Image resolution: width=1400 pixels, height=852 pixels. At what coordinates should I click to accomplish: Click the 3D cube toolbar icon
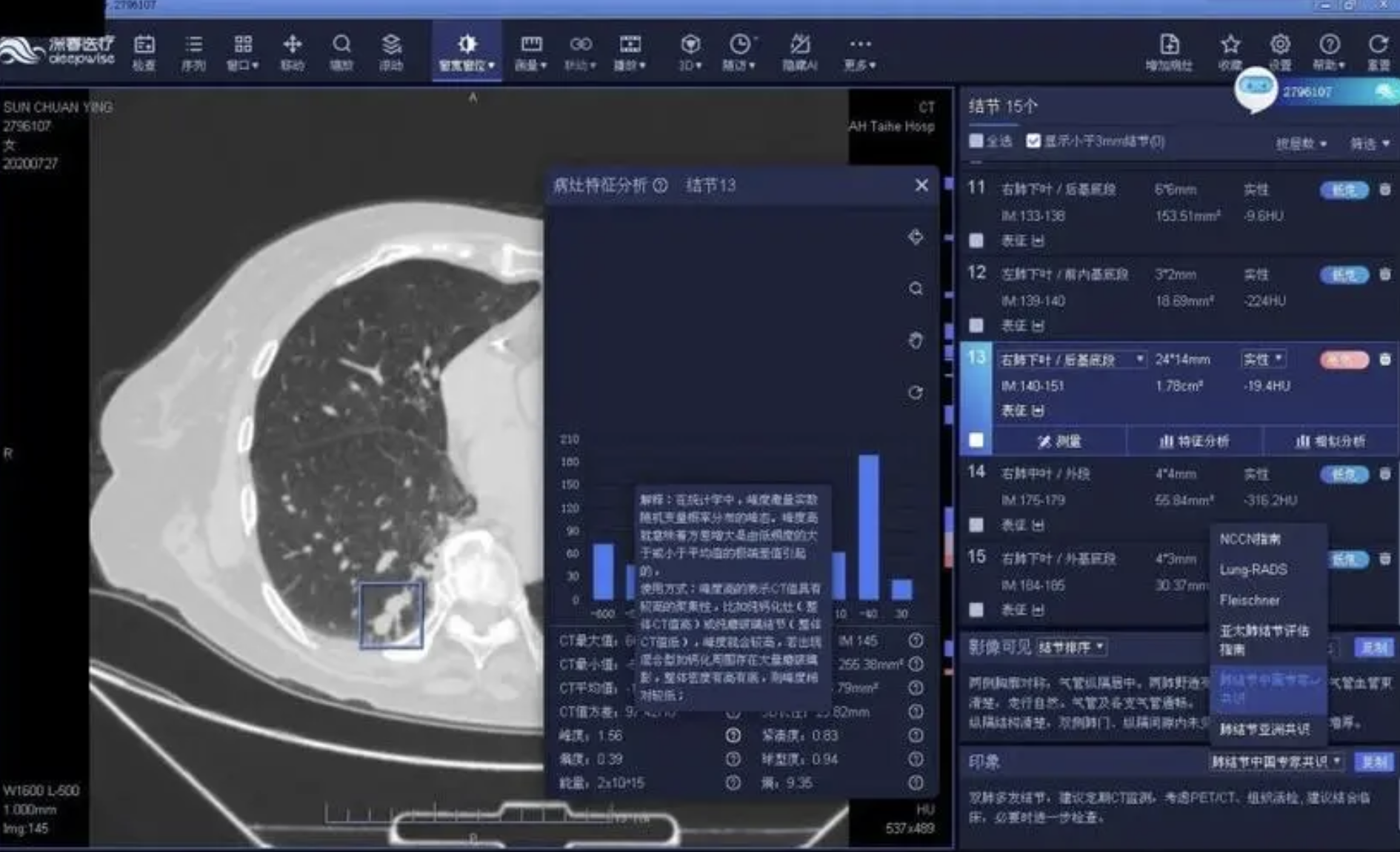click(x=690, y=51)
